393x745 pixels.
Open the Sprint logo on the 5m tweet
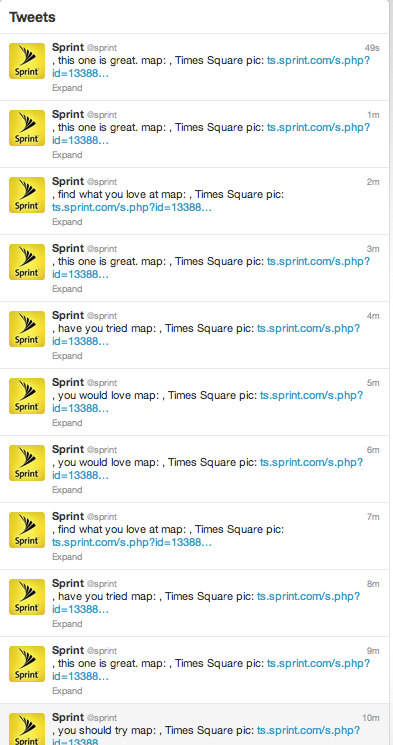coord(27,396)
